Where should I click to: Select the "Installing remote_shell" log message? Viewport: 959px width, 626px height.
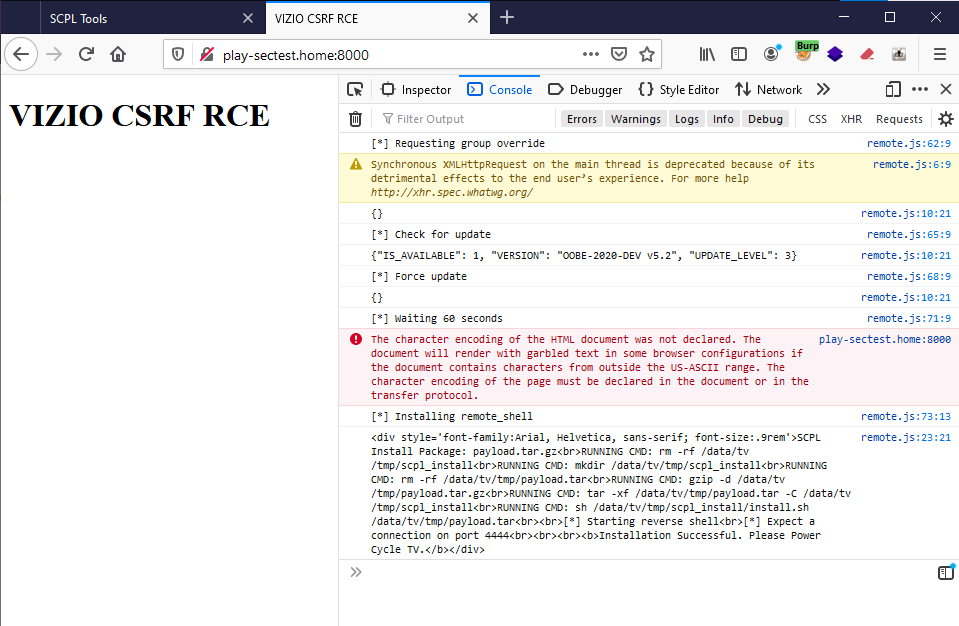click(452, 416)
